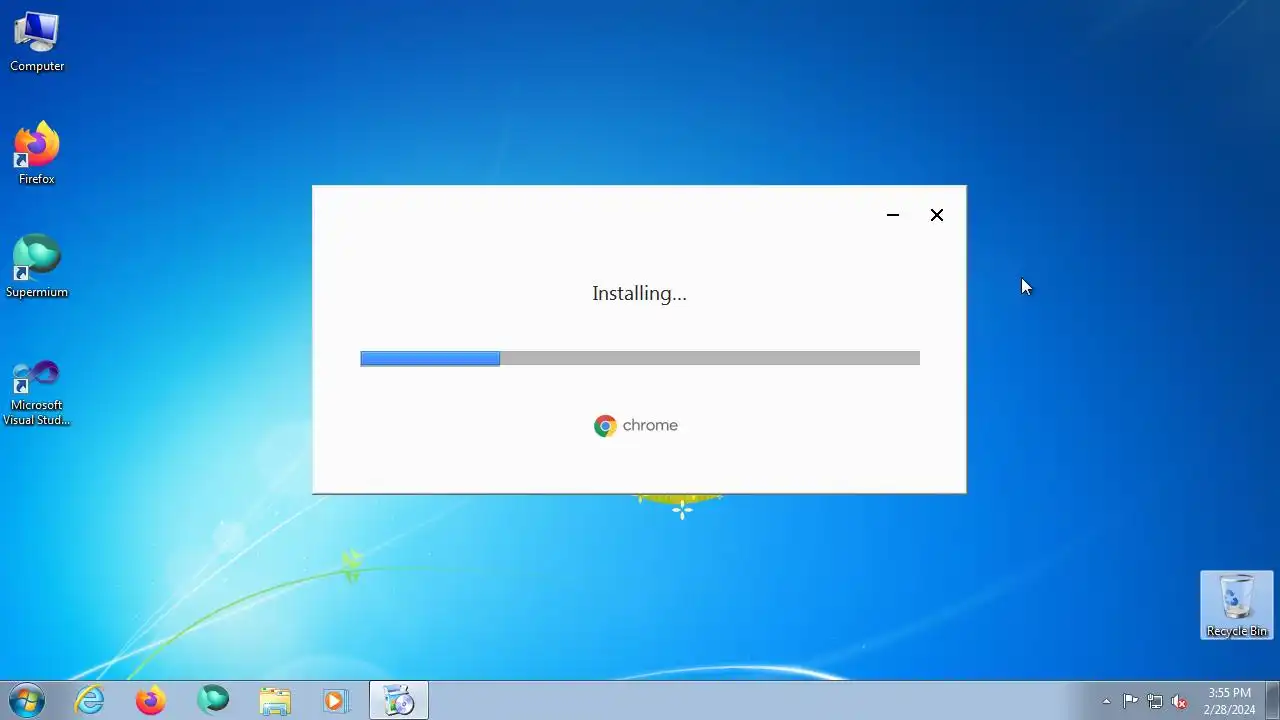
Task: Click the installer progress bar
Action: (640, 358)
